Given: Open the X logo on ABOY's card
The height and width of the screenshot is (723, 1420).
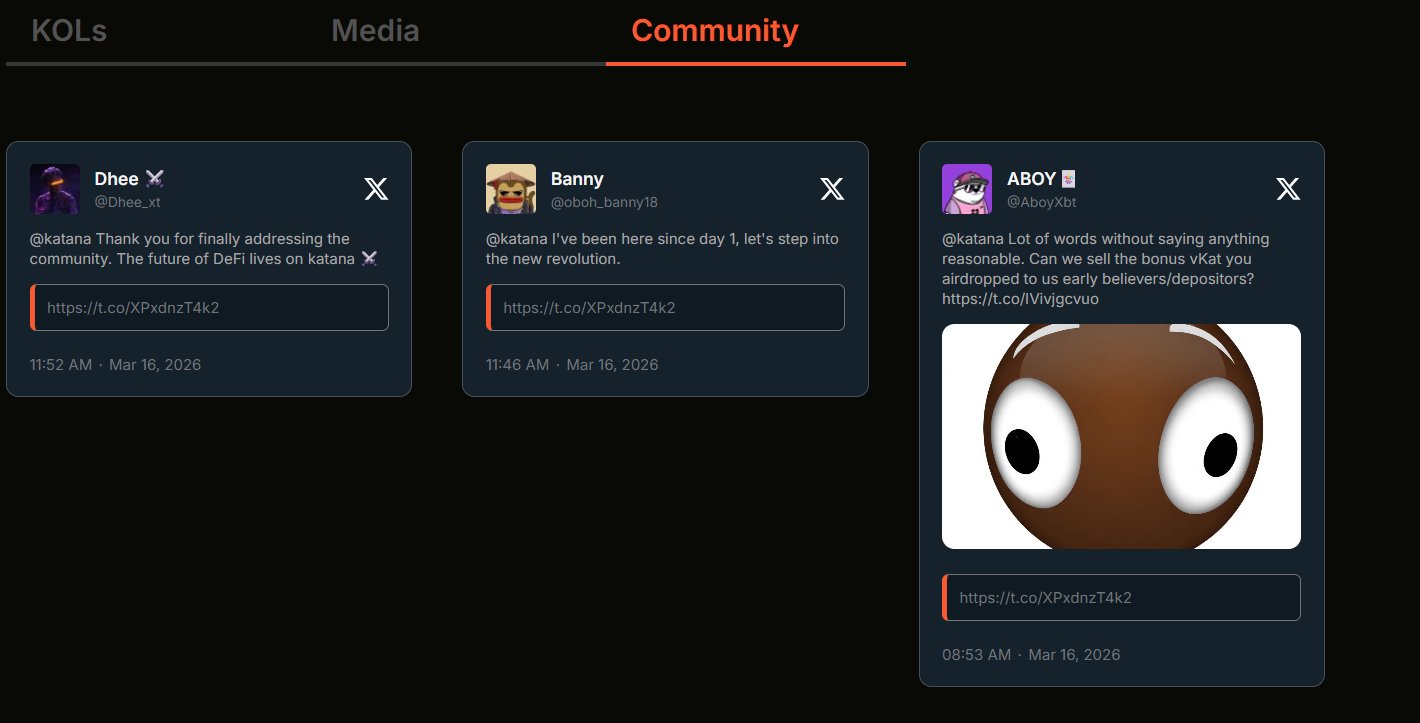Looking at the screenshot, I should (x=1288, y=189).
